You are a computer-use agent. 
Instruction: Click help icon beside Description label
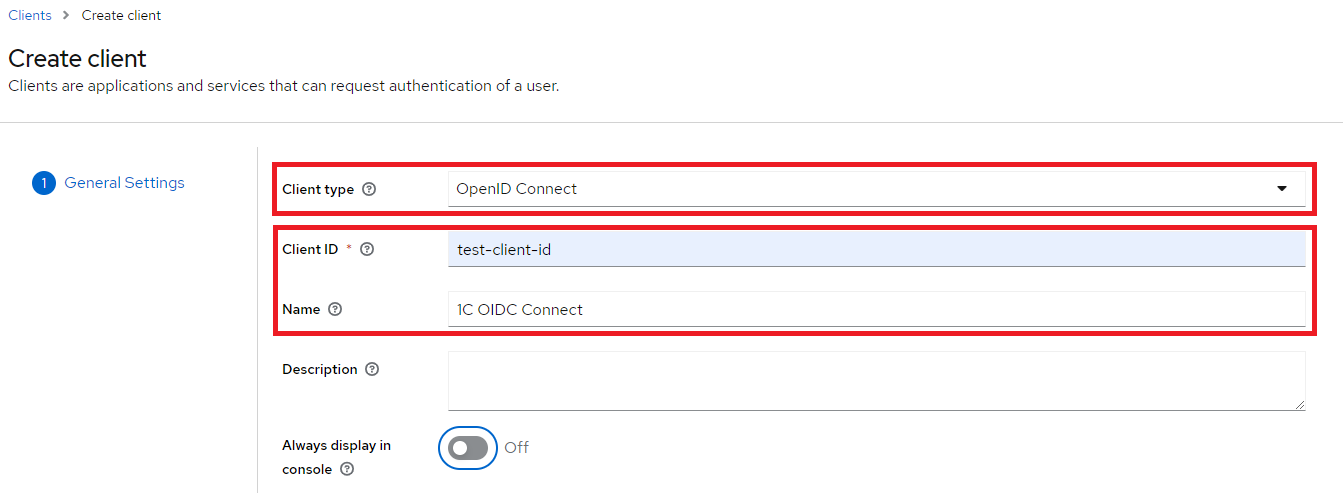(x=372, y=370)
